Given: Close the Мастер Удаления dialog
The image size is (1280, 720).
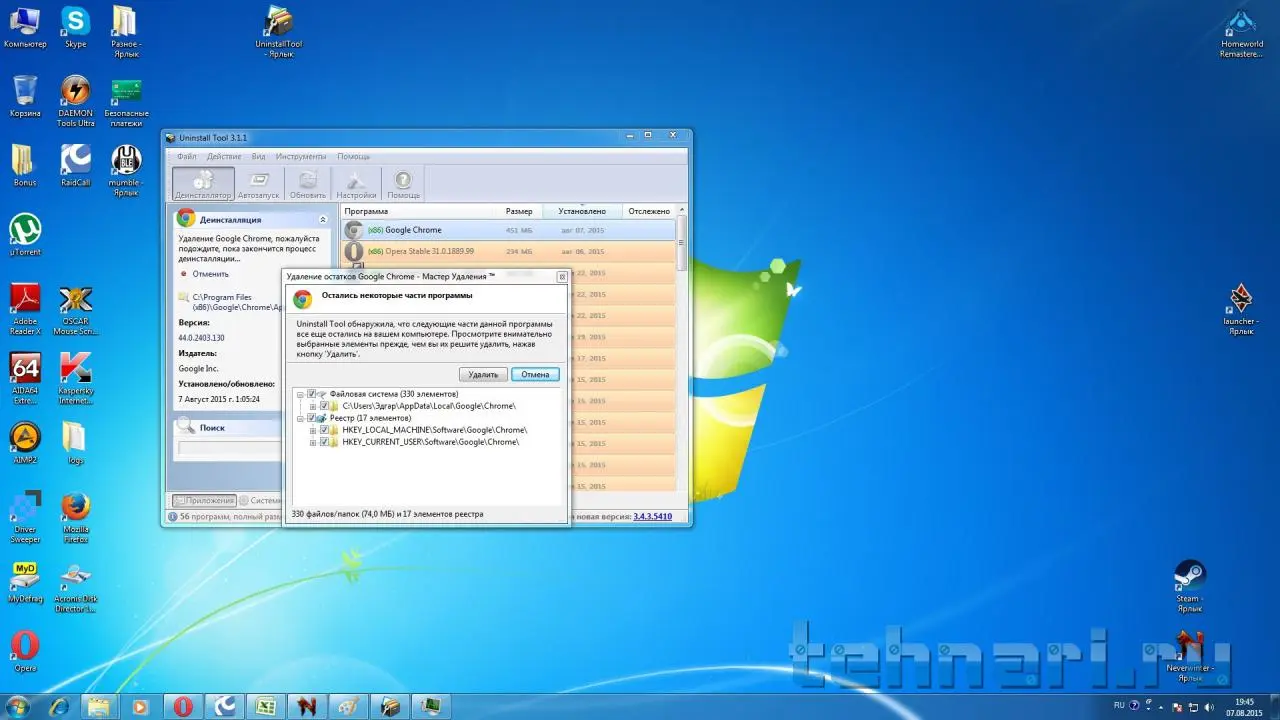Looking at the screenshot, I should pyautogui.click(x=561, y=276).
